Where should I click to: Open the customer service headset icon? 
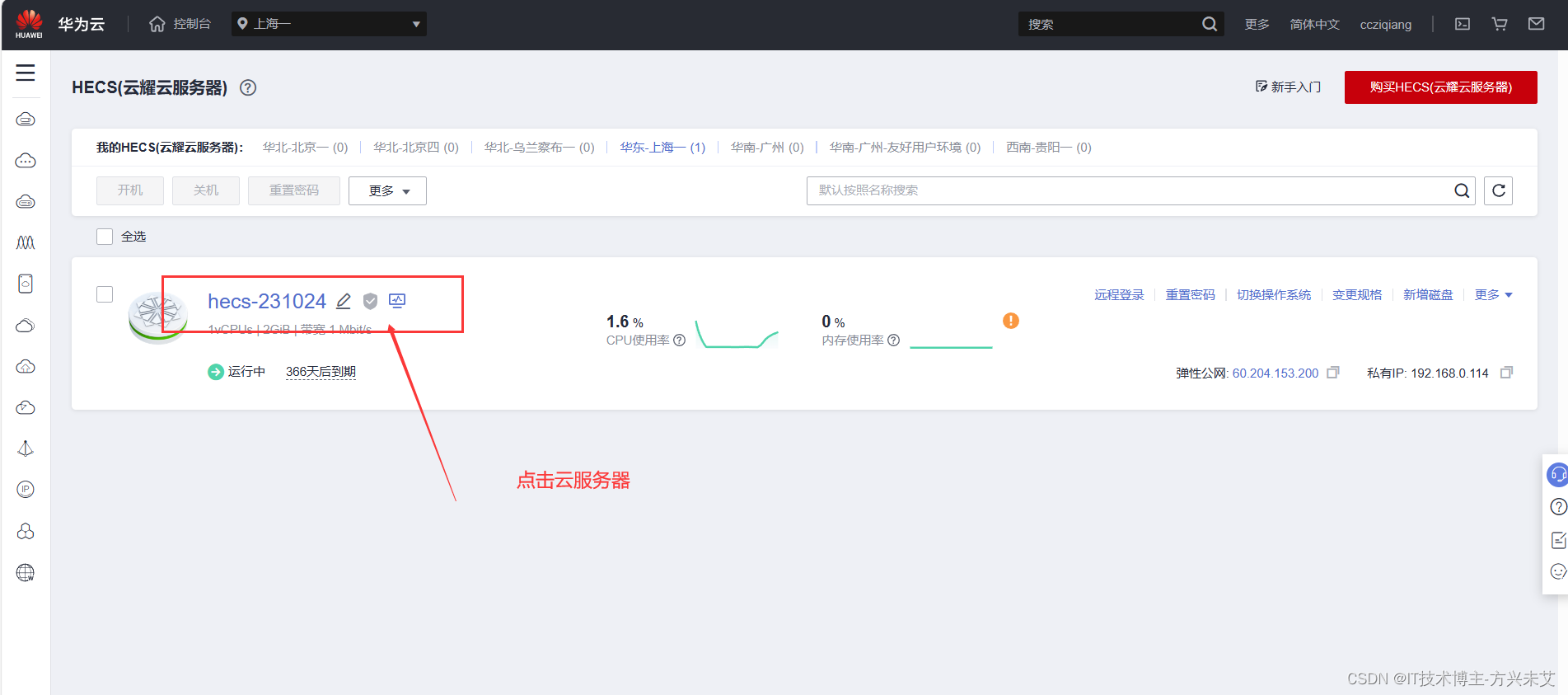(x=1557, y=475)
